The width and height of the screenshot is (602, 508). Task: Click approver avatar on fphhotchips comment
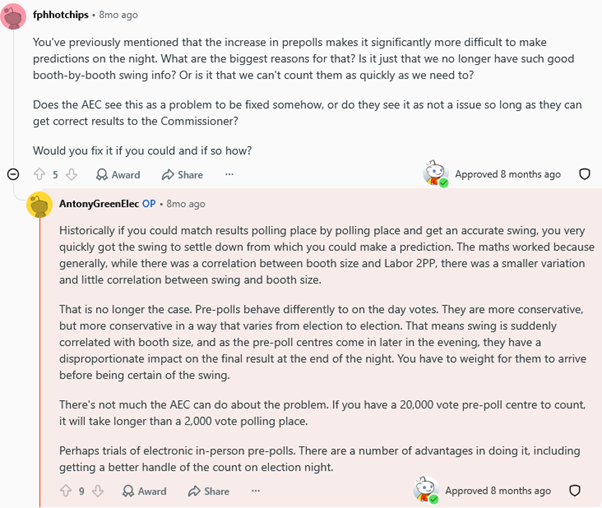(x=436, y=174)
